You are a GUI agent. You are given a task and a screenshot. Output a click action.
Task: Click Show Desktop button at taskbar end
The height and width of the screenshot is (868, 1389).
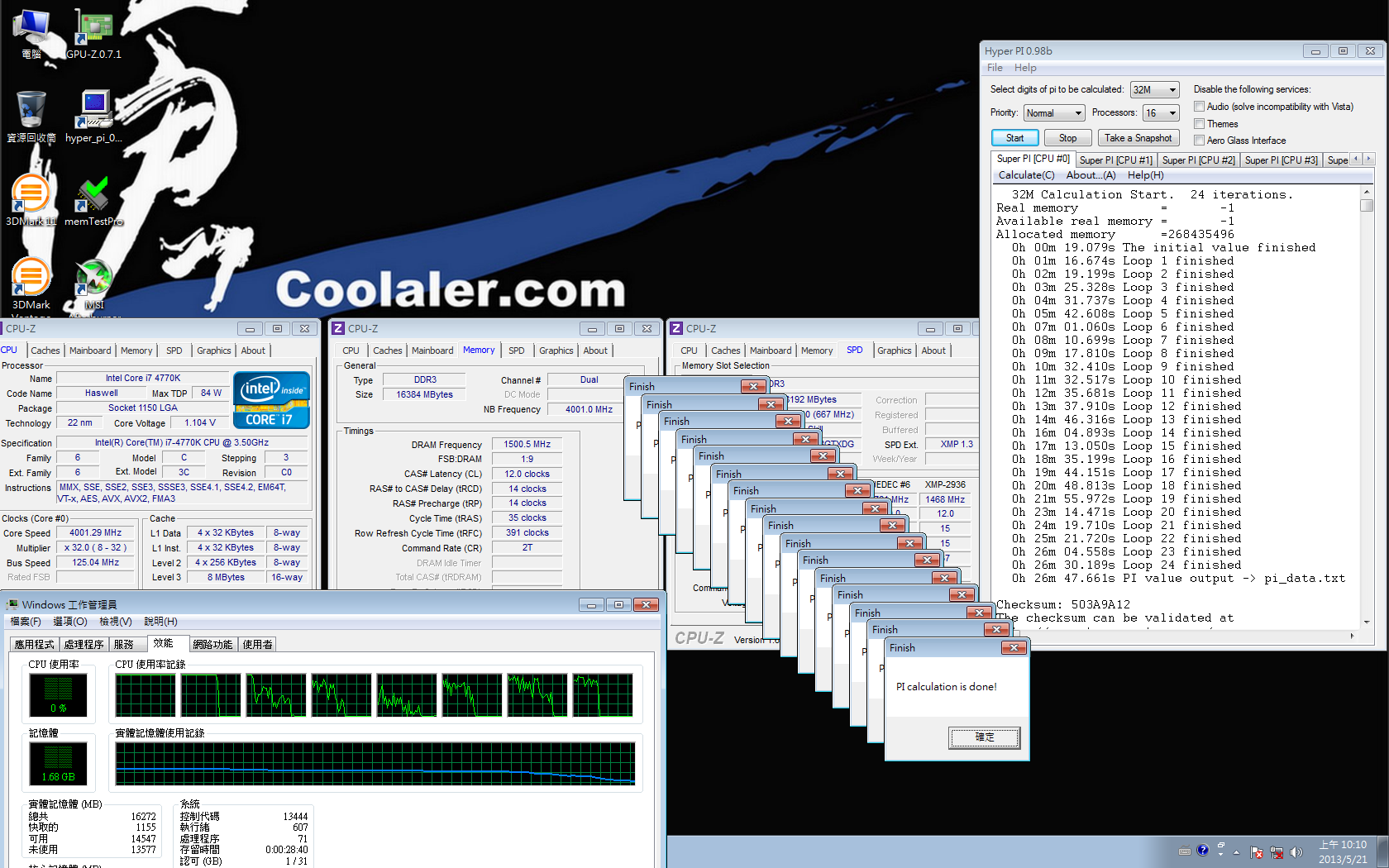point(1383,852)
